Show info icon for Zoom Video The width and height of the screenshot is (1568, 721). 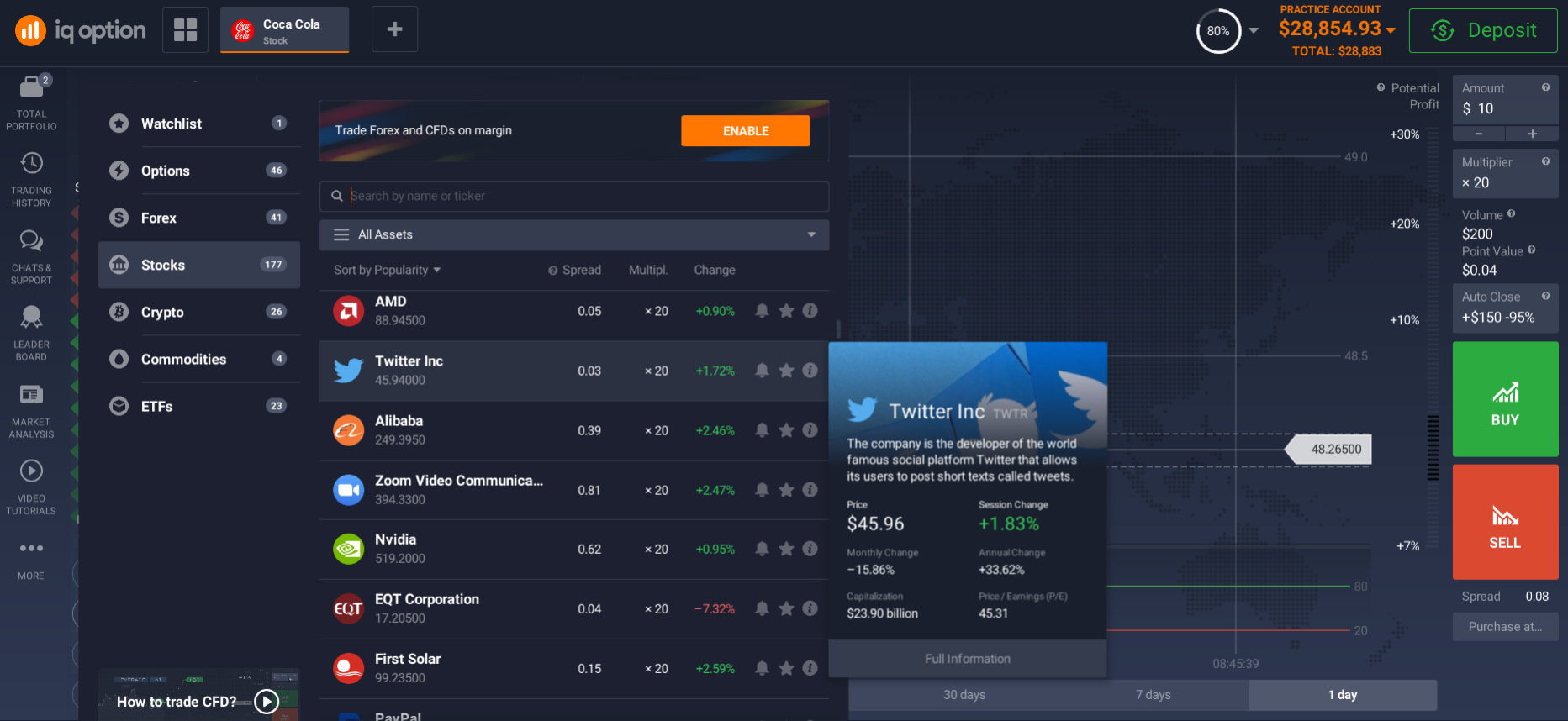click(x=810, y=490)
